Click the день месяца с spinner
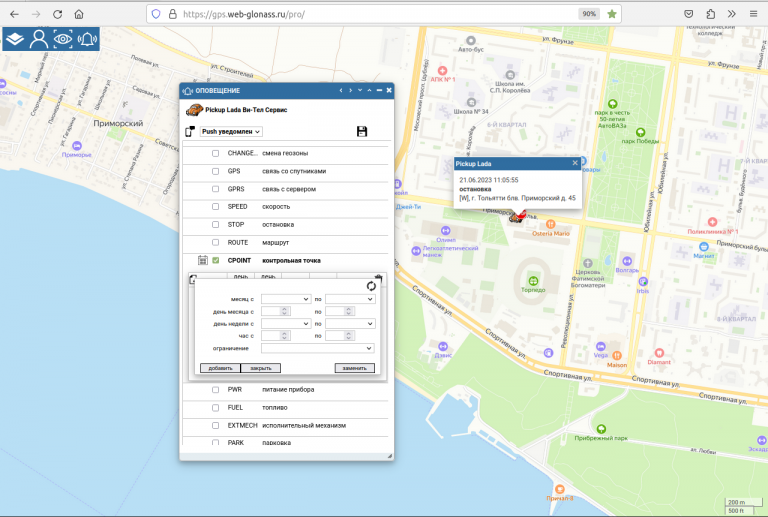The width and height of the screenshot is (768, 517). [276, 311]
